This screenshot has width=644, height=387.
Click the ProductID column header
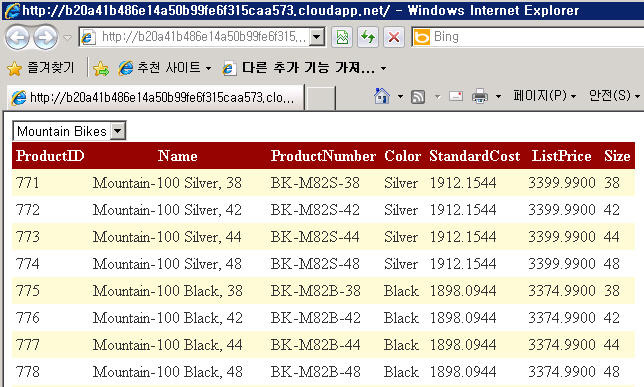tap(50, 156)
